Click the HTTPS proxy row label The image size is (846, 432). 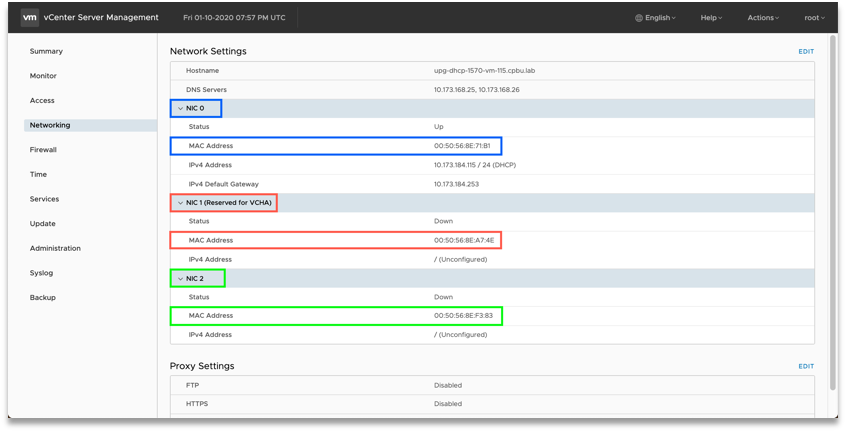click(197, 403)
